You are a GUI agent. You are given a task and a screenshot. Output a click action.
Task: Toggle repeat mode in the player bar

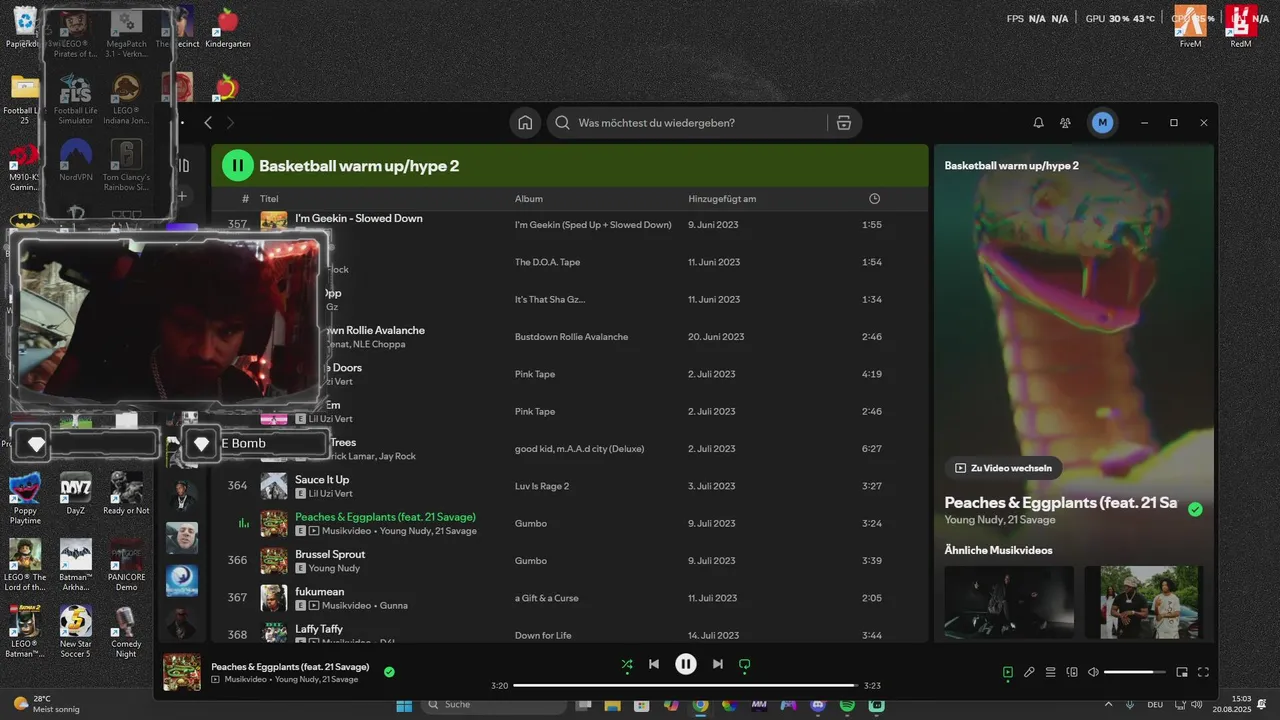click(x=744, y=664)
